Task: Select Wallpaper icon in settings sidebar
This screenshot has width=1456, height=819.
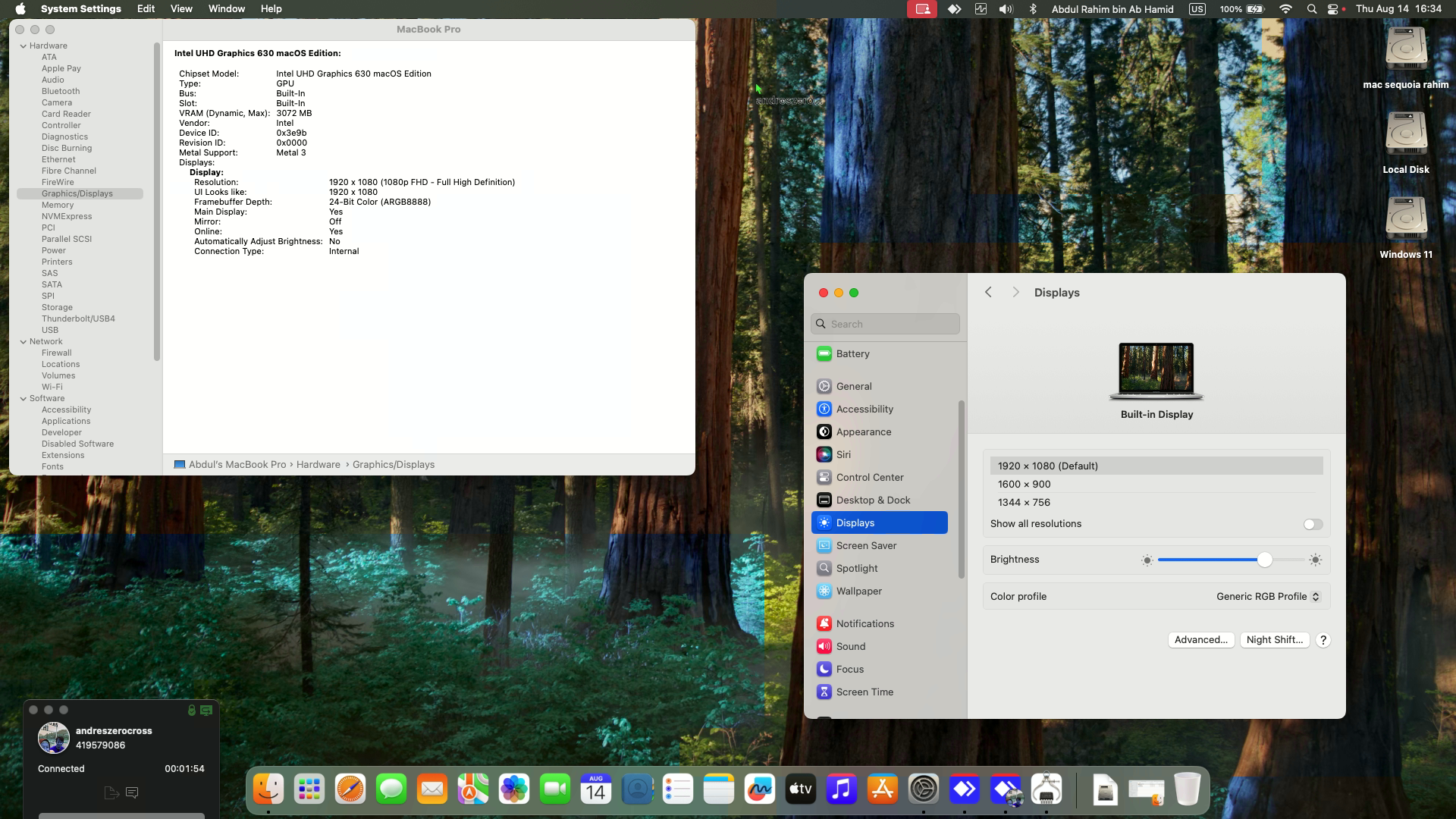Action: (x=824, y=591)
